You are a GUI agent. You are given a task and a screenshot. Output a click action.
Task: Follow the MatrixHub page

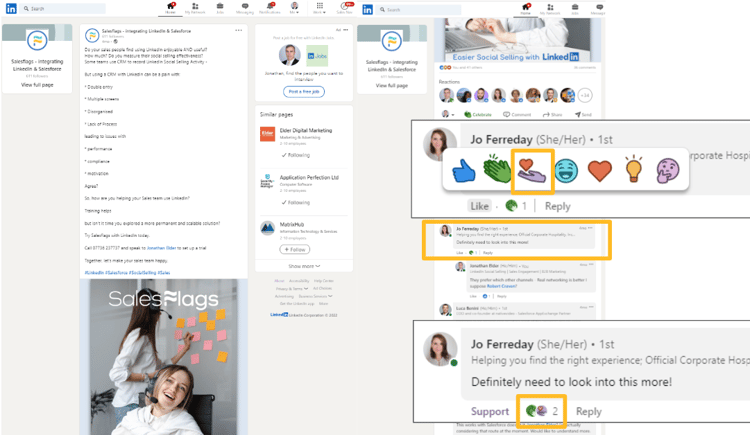click(295, 249)
